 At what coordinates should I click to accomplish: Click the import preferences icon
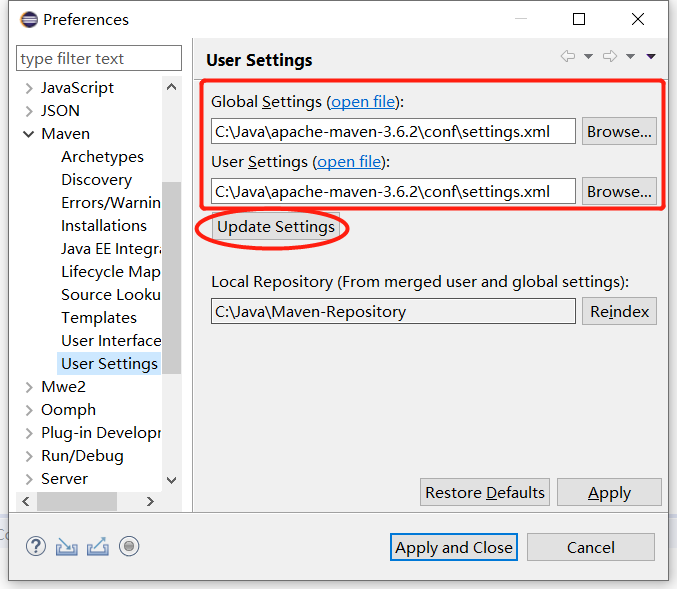coord(66,547)
